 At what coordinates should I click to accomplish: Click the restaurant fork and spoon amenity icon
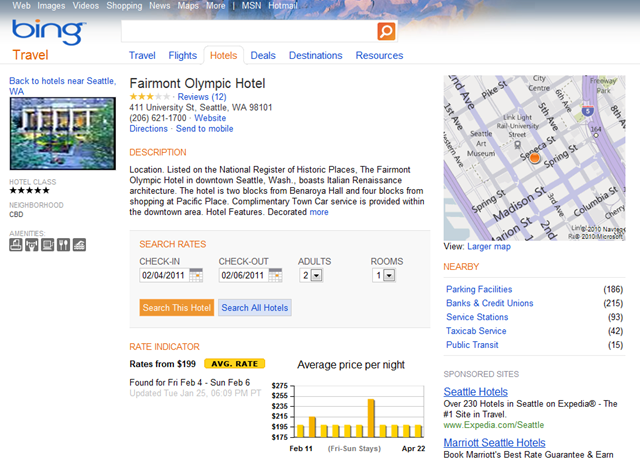coord(63,245)
